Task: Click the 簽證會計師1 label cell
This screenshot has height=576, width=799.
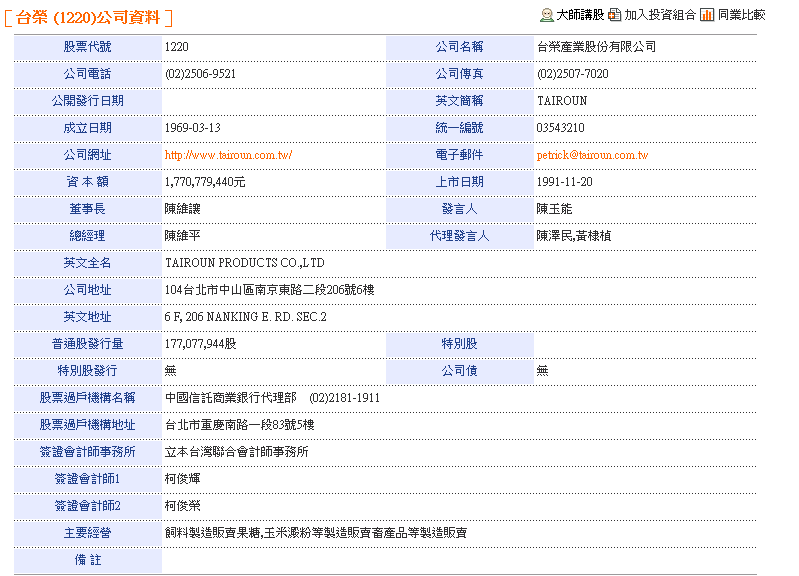Action: point(88,479)
